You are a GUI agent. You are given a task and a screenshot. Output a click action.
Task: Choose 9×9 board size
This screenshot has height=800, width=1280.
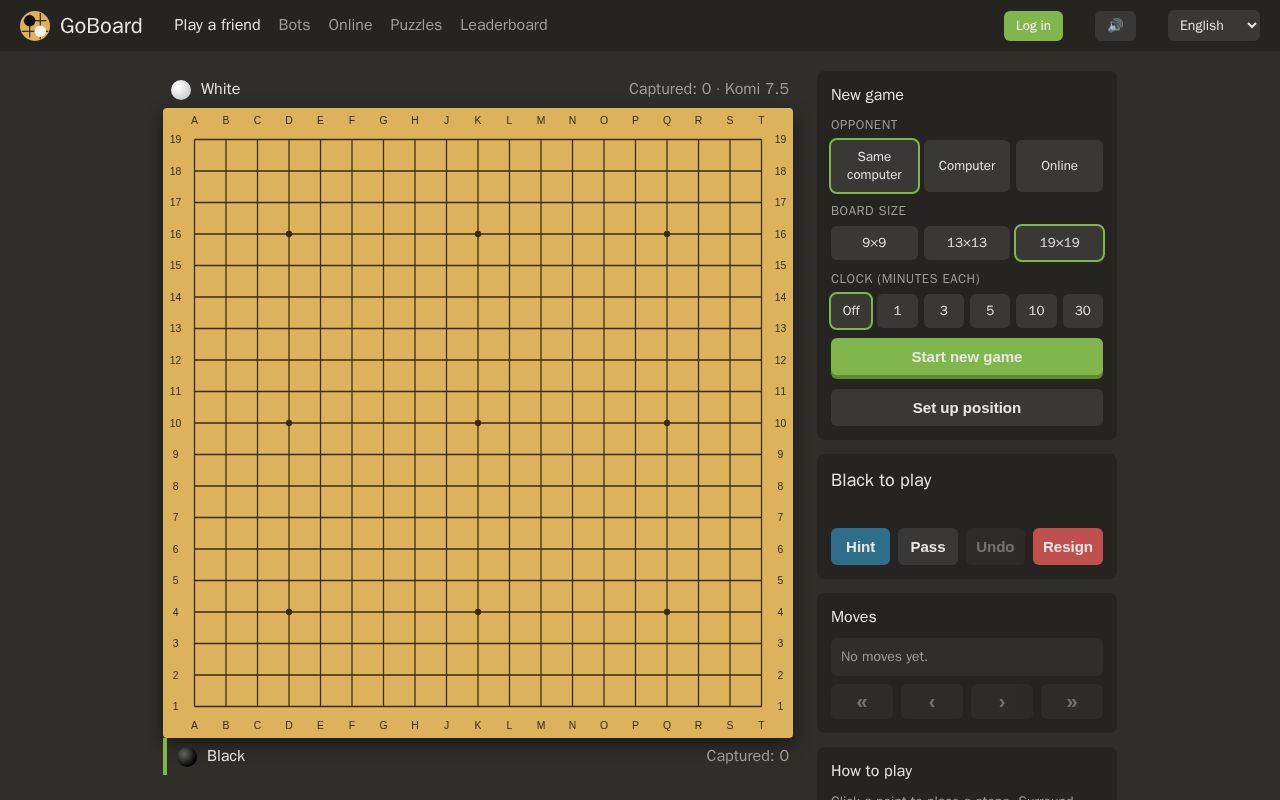pos(874,243)
